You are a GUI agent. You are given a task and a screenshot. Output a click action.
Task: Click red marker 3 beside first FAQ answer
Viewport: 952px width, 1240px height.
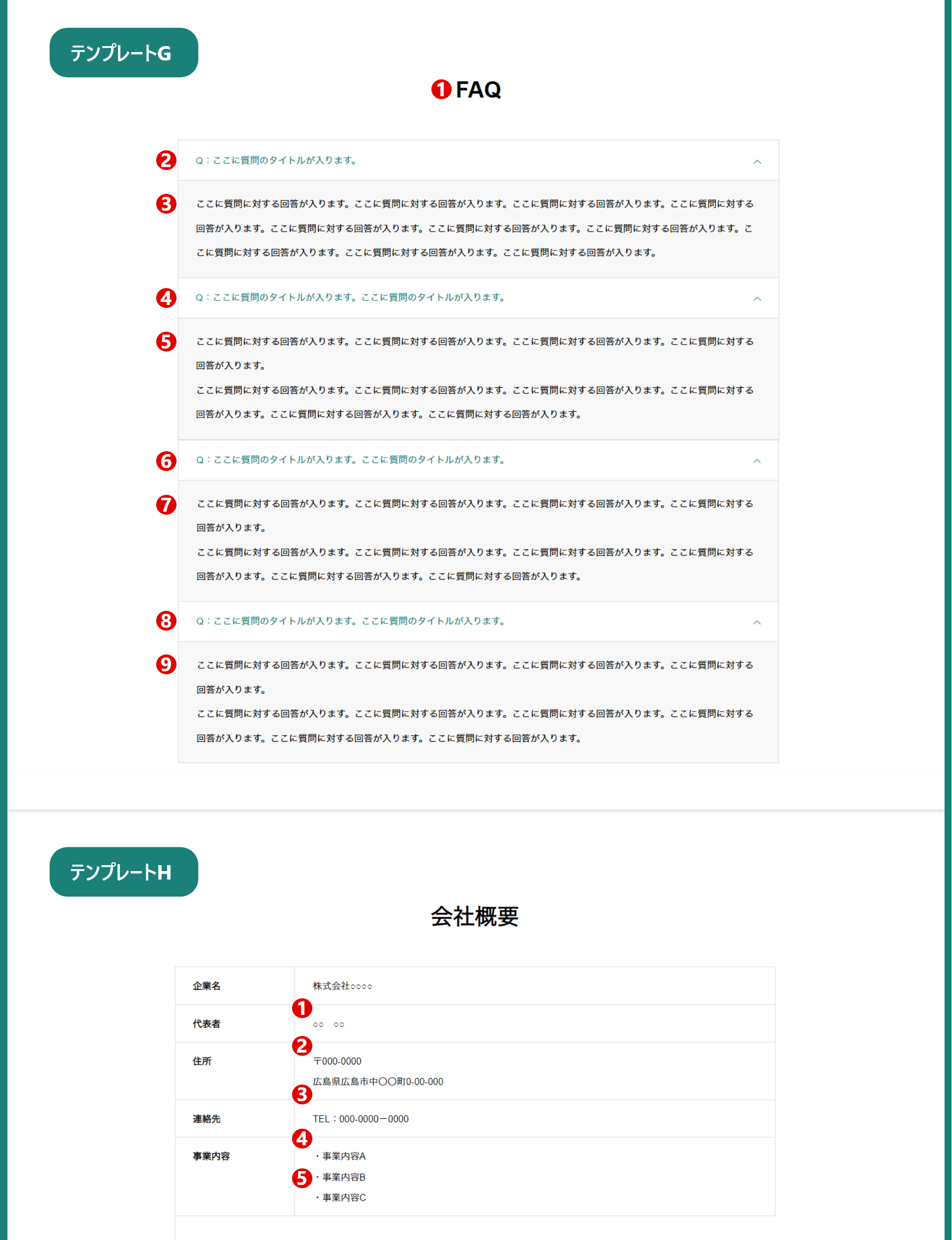[x=166, y=204]
